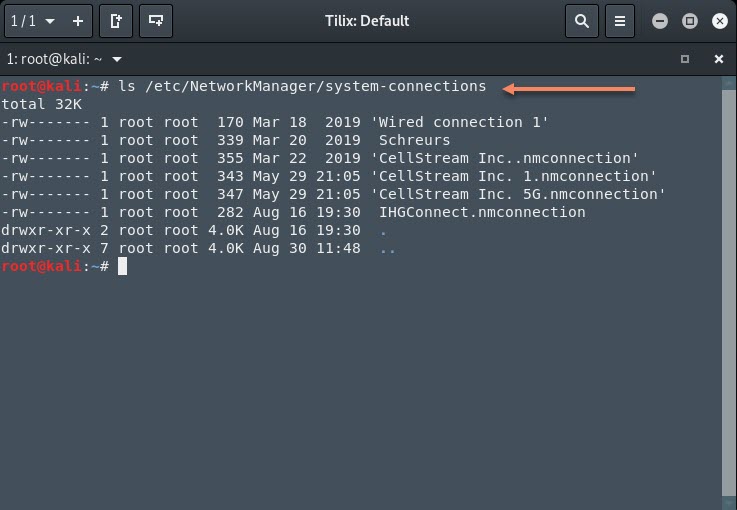Click the Schreurs file name
Screen dimensions: 737x510
[414, 140]
